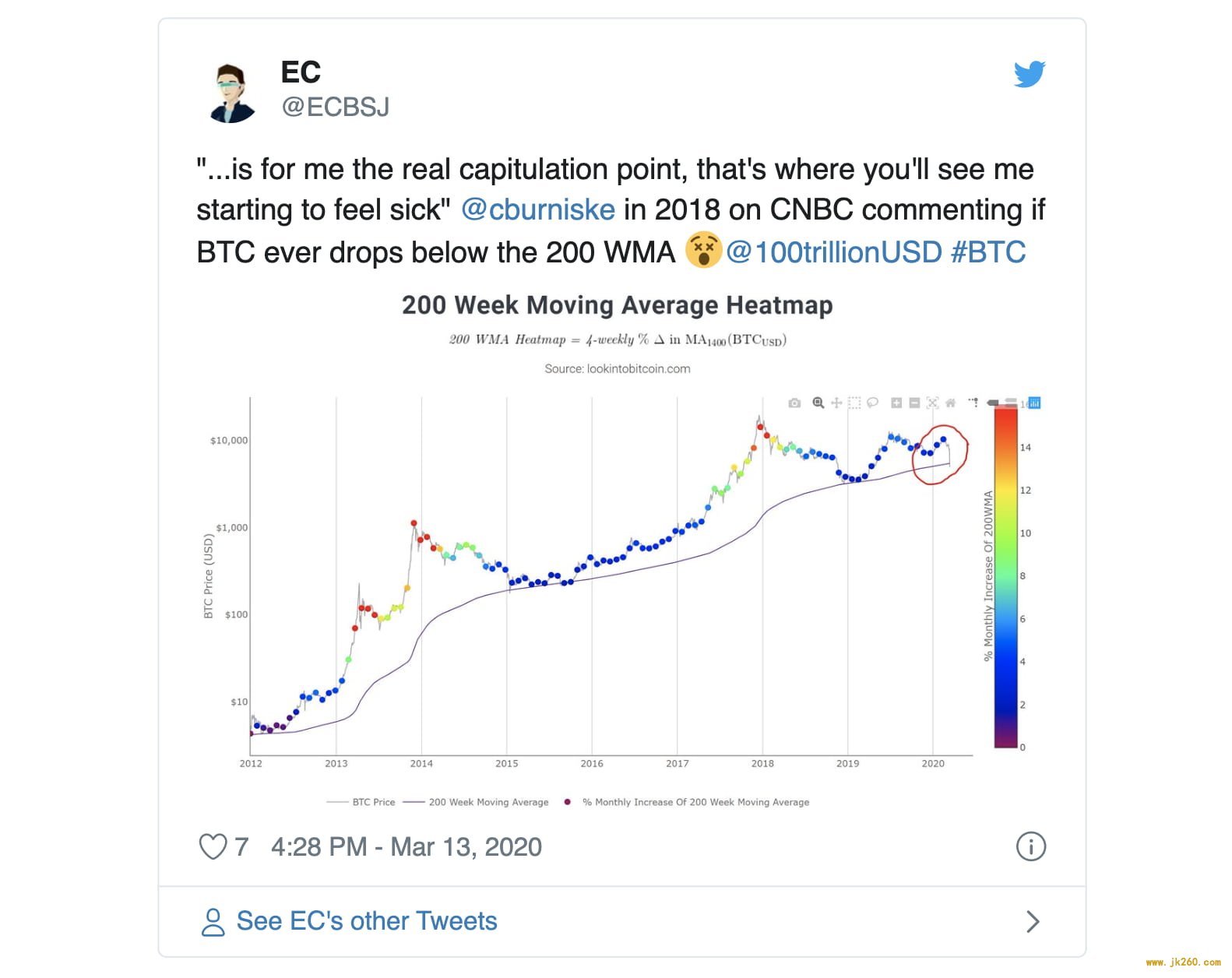1232x978 pixels.
Task: Click the camera download-plot icon
Action: 794,403
